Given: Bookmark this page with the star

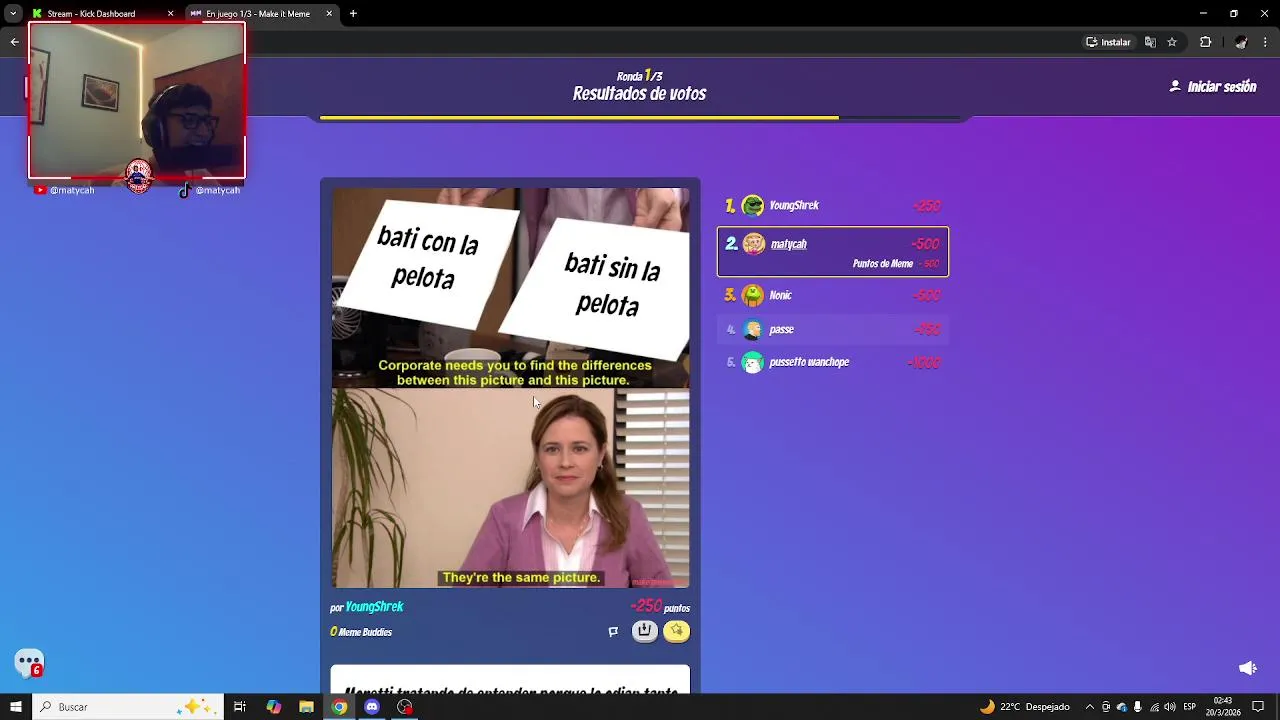Looking at the screenshot, I should click(x=1172, y=42).
